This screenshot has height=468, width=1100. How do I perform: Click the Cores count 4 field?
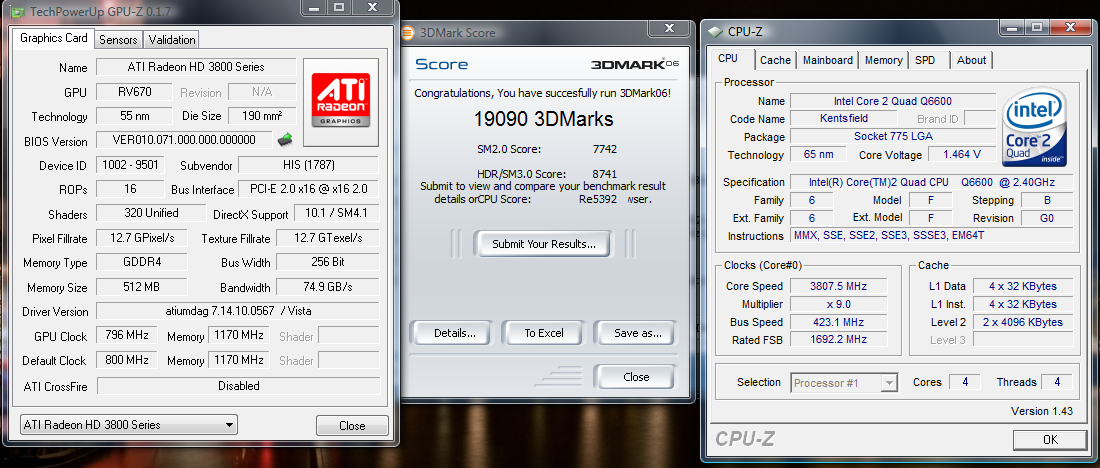965,382
